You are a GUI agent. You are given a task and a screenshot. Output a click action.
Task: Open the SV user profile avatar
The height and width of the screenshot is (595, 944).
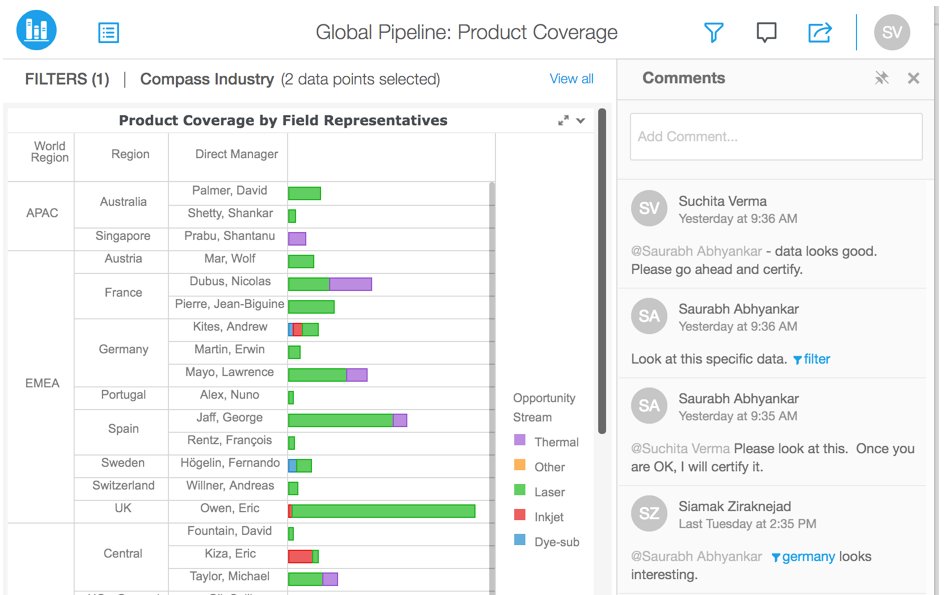point(892,32)
